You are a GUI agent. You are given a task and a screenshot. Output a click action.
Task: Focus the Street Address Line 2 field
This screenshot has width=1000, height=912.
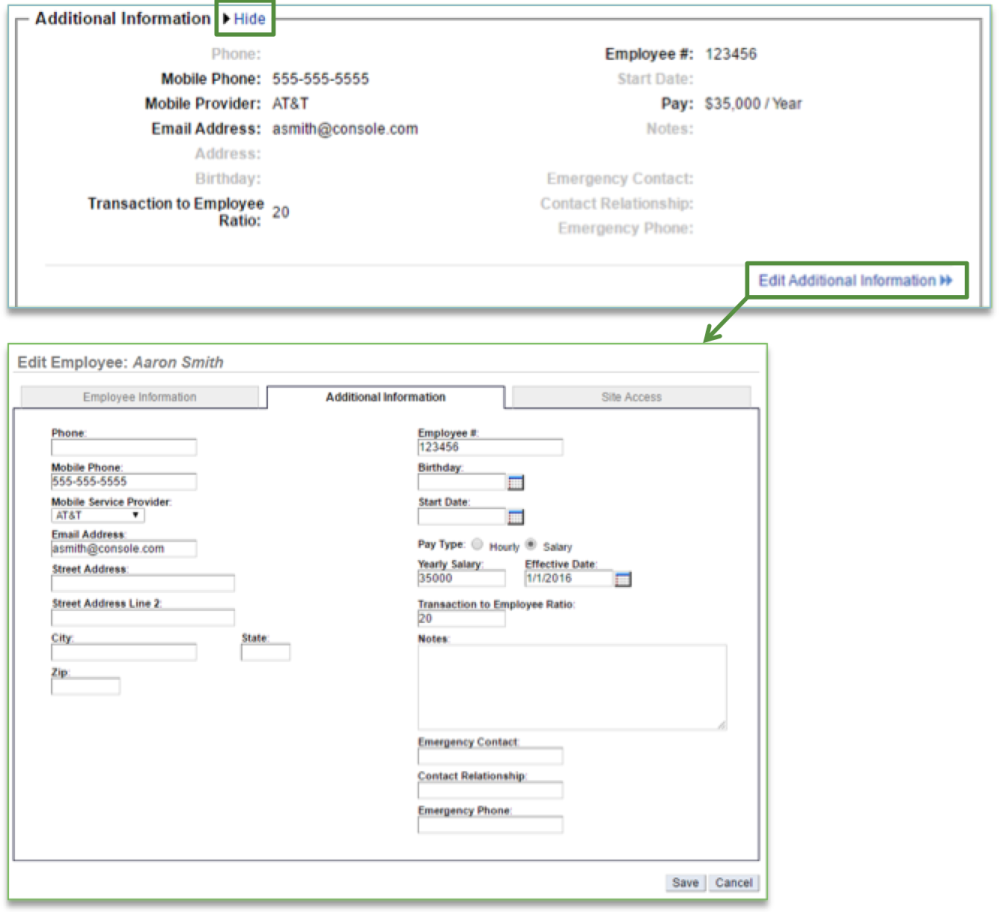[x=143, y=617]
